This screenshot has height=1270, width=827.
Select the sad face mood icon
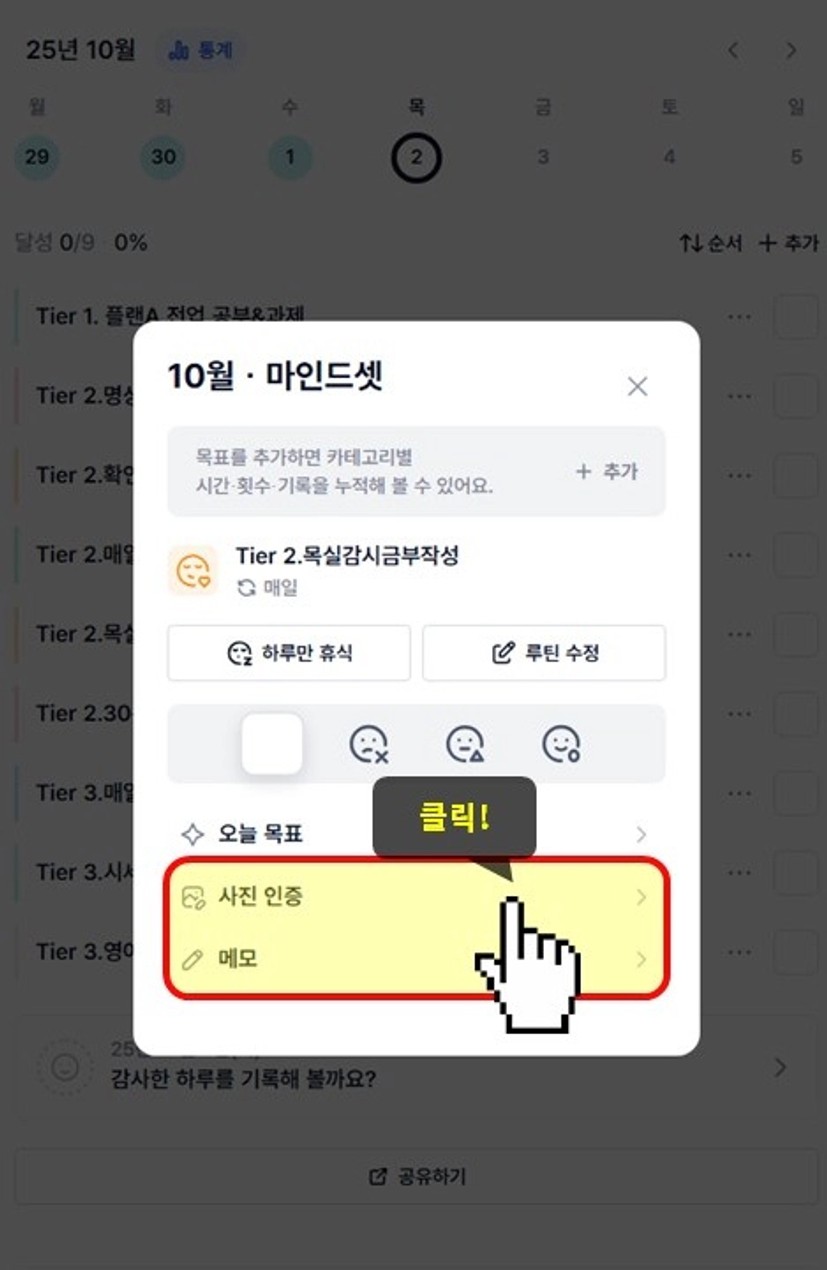click(x=368, y=745)
